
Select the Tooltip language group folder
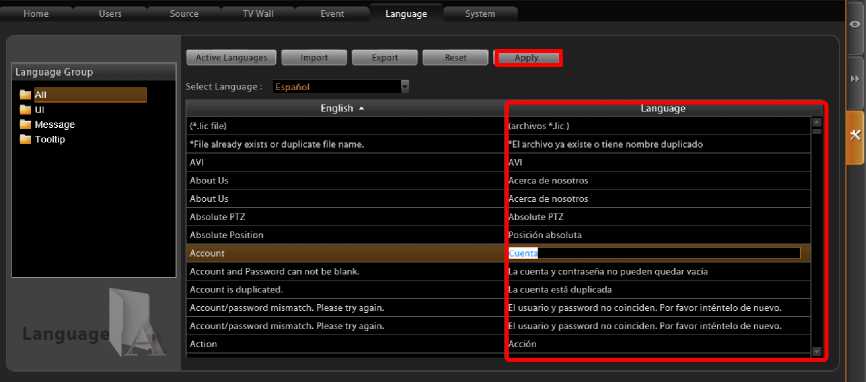click(50, 140)
